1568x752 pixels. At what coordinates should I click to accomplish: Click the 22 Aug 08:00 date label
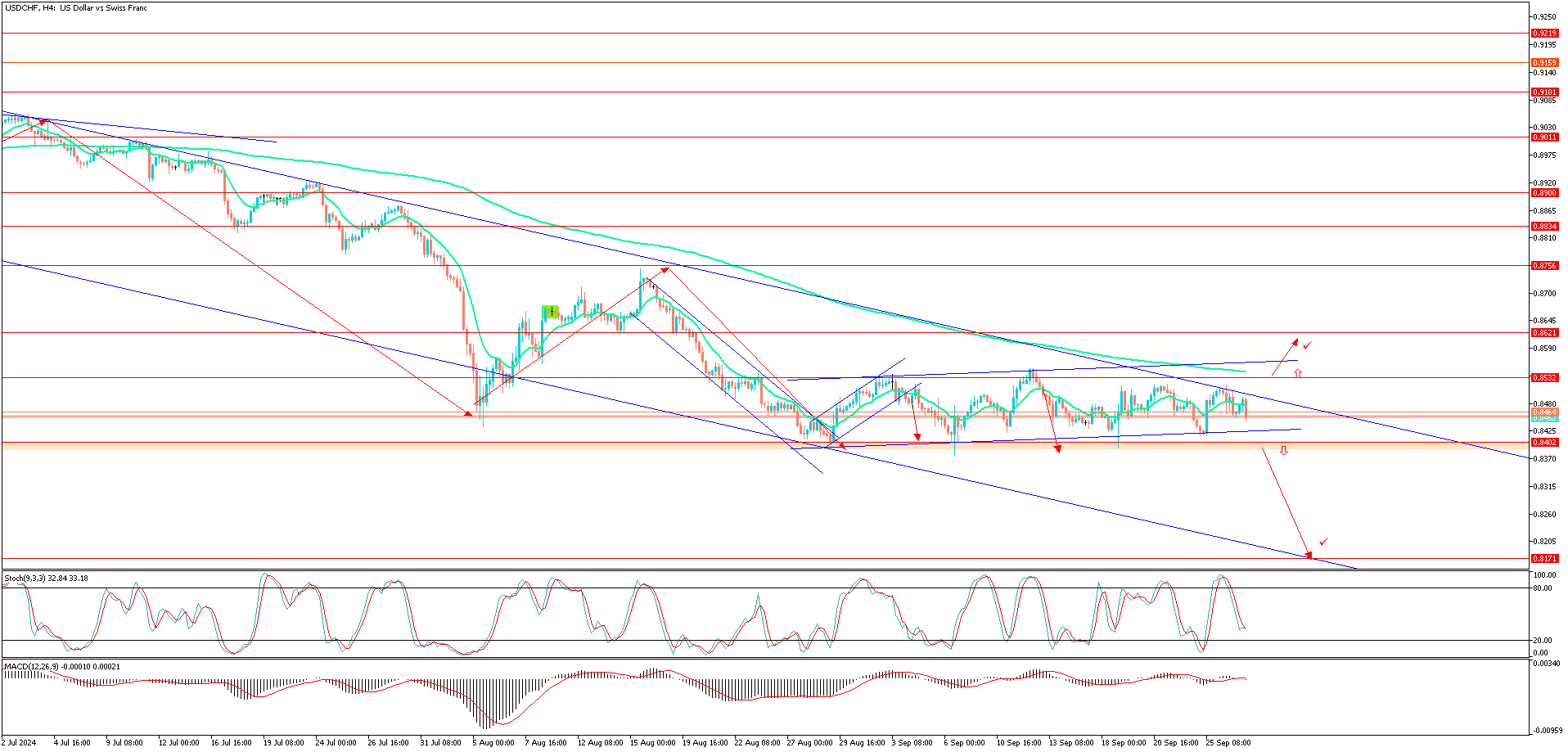pos(757,743)
